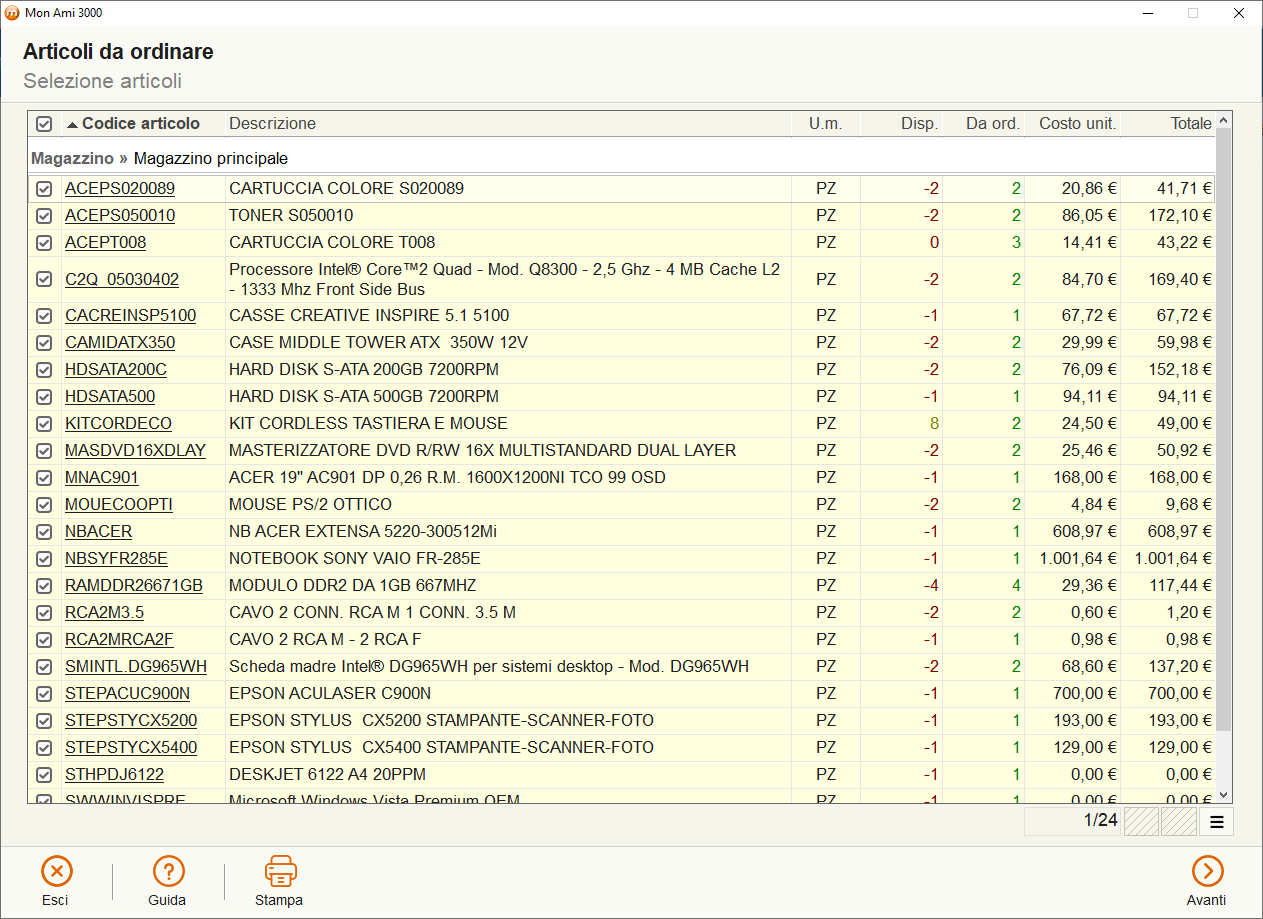Image resolution: width=1263 pixels, height=919 pixels.
Task: Open article link STEPACUC900N
Action: 127,693
